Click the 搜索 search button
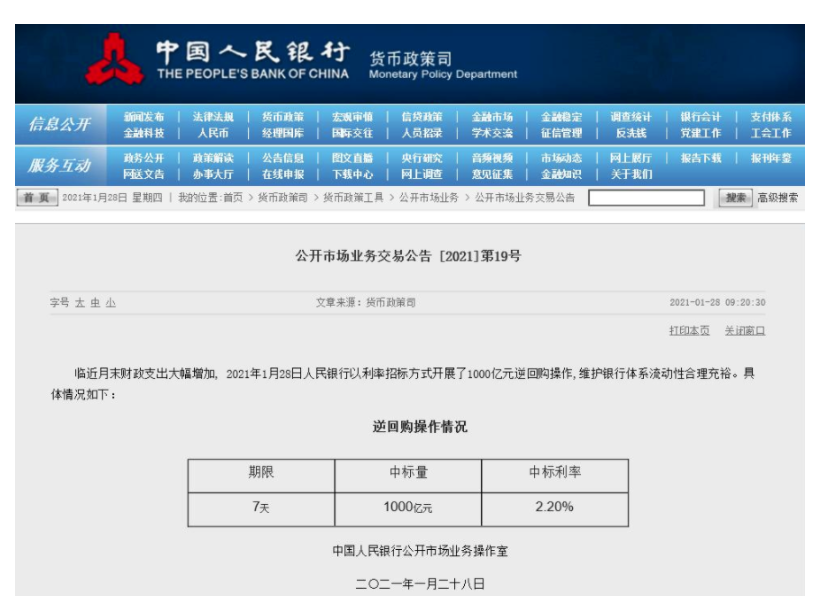This screenshot has height=605, width=815. (735, 197)
